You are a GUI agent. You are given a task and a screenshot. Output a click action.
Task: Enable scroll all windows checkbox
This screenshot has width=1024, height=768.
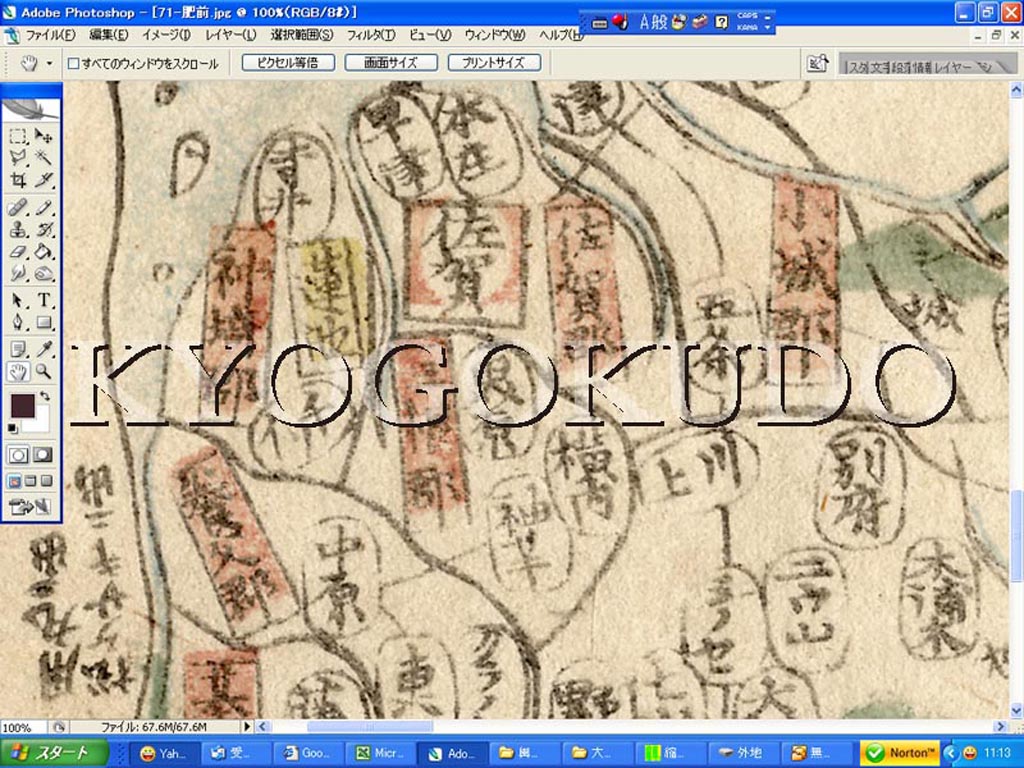pos(74,63)
